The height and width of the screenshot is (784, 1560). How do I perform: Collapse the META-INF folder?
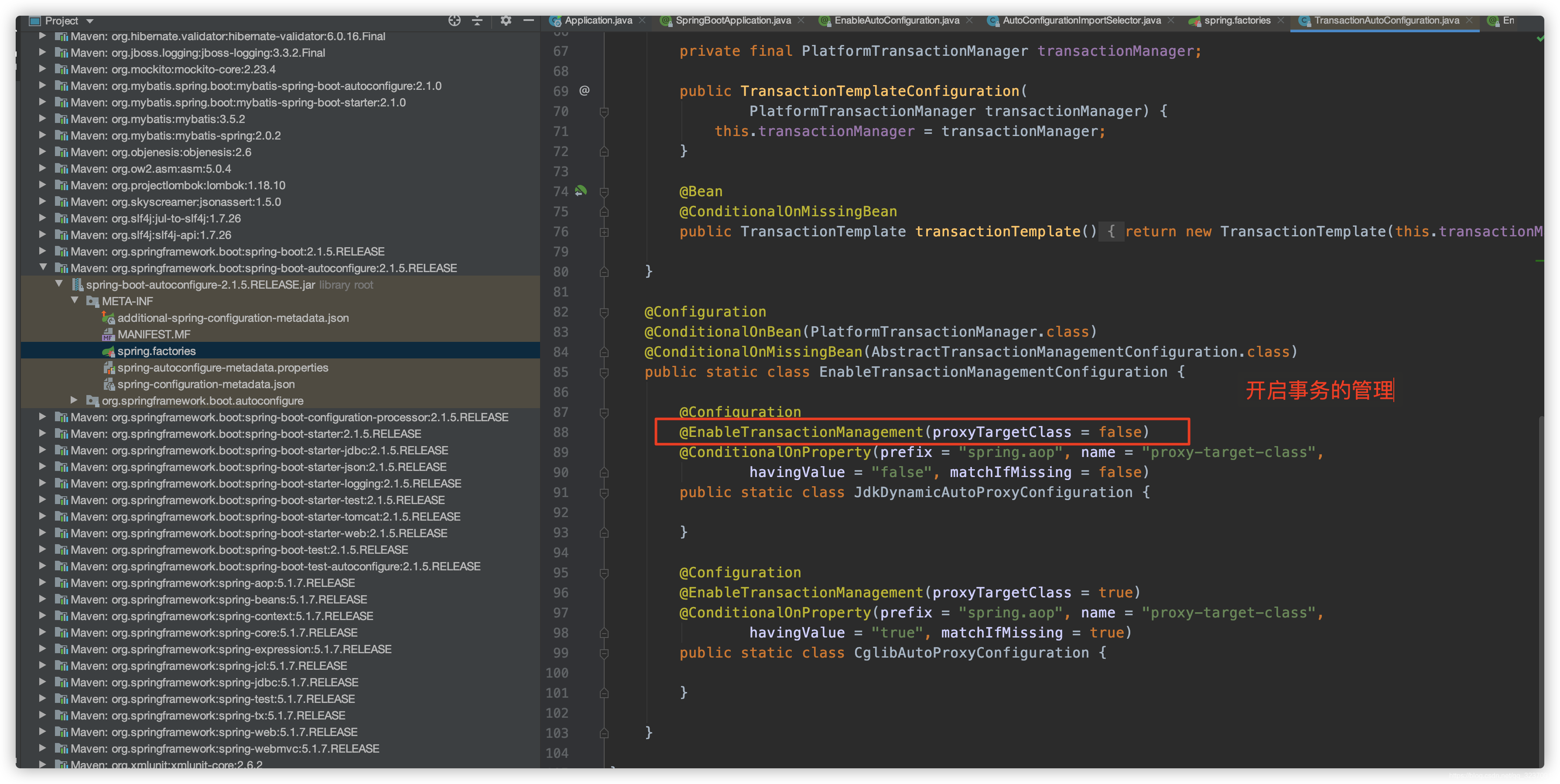pos(75,301)
